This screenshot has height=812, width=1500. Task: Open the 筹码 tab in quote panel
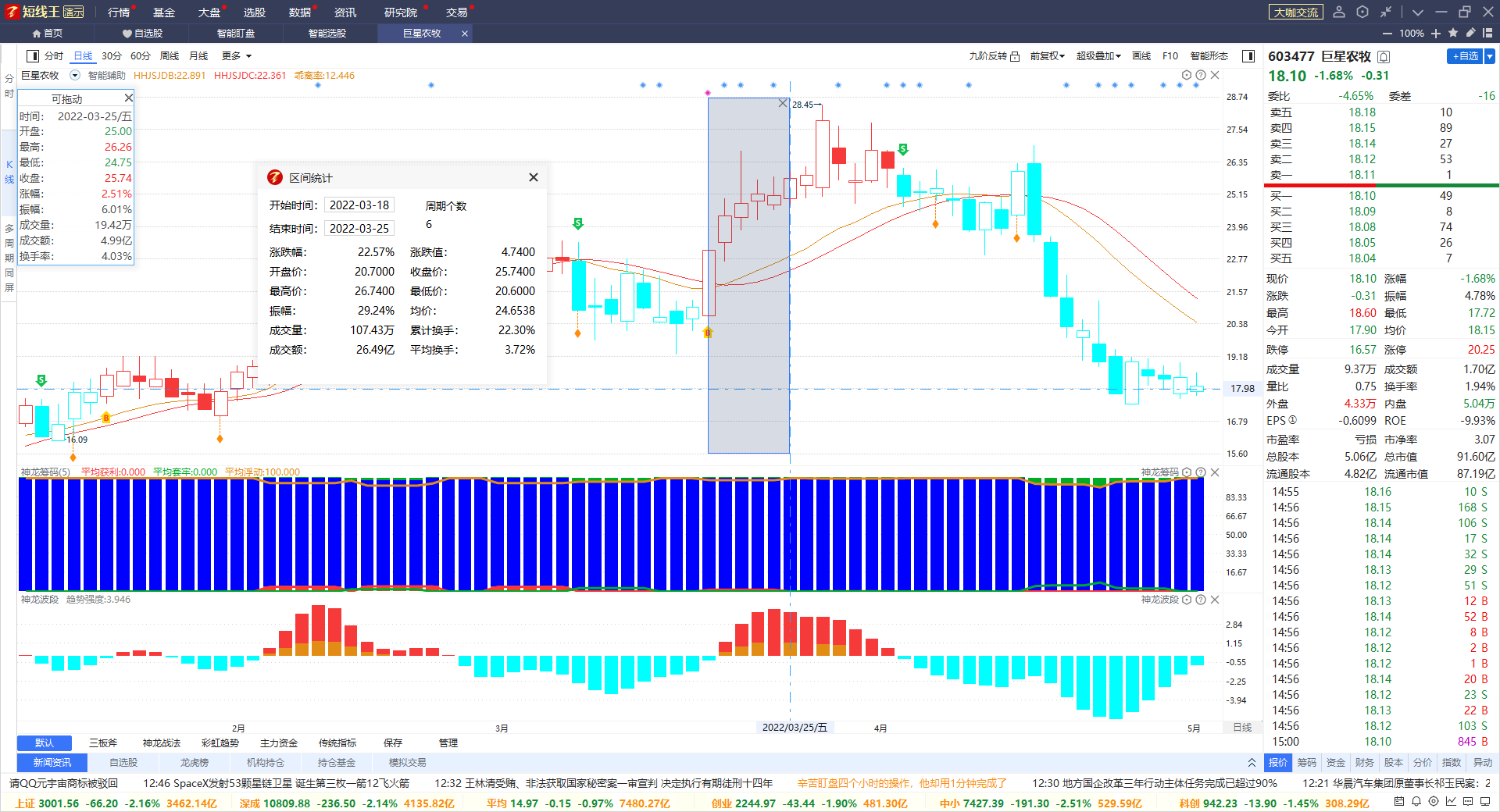click(x=1307, y=763)
